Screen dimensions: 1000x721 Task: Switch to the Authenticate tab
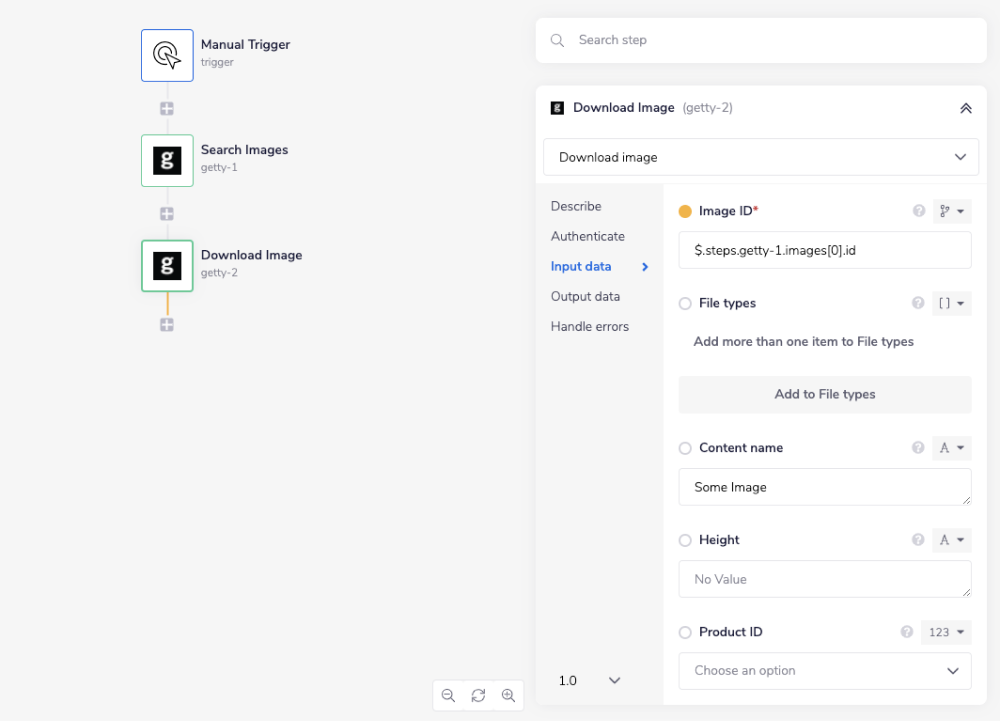pos(587,236)
